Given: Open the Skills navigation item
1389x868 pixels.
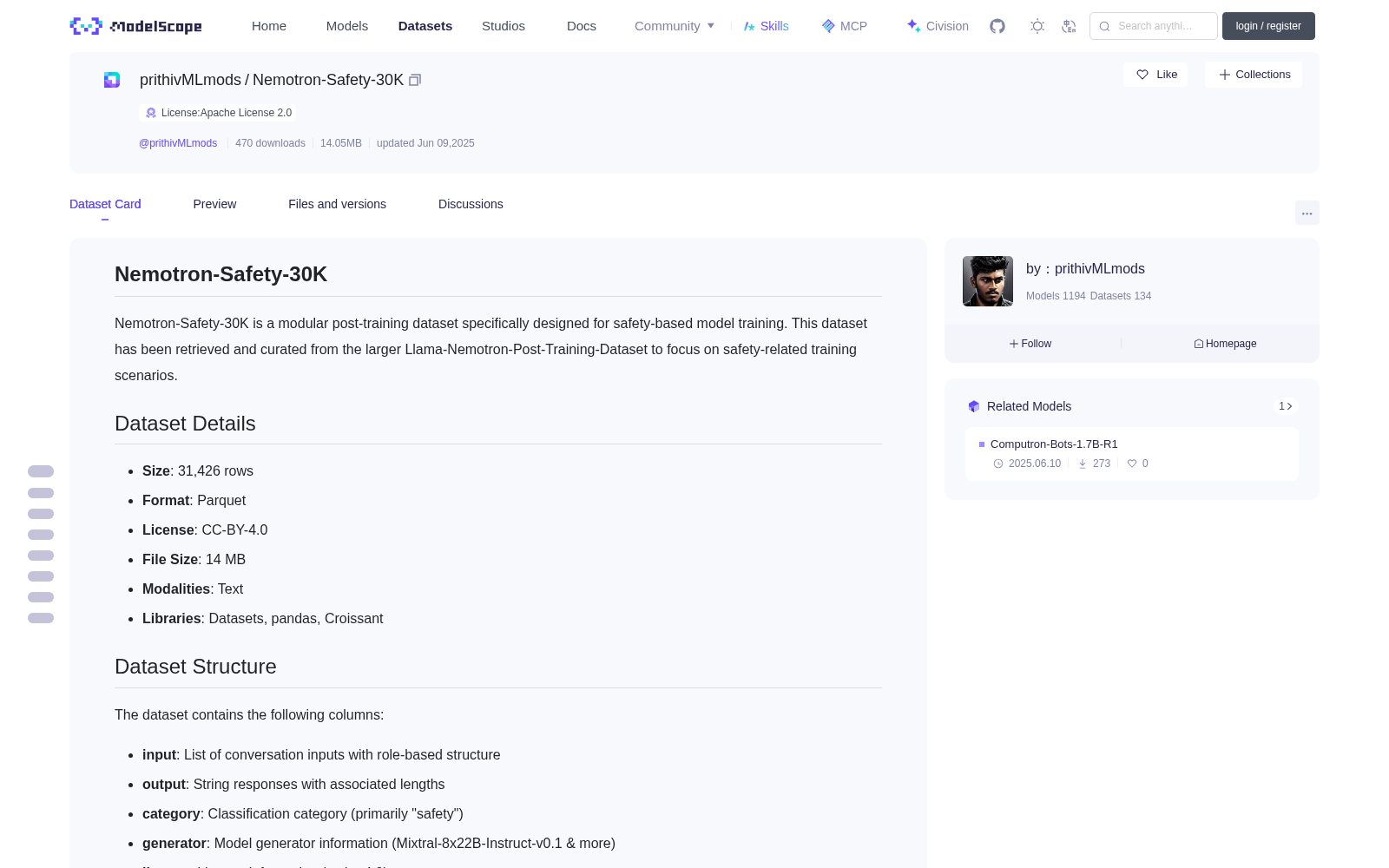Looking at the screenshot, I should coord(766,26).
